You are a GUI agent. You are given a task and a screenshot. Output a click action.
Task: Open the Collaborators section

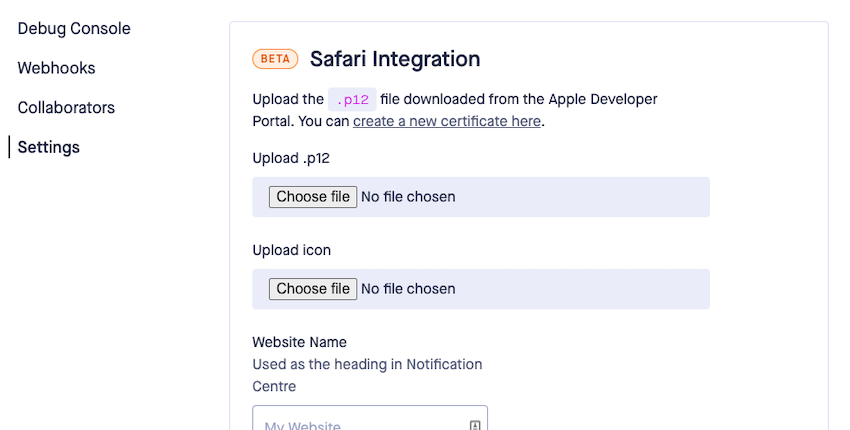pos(66,107)
